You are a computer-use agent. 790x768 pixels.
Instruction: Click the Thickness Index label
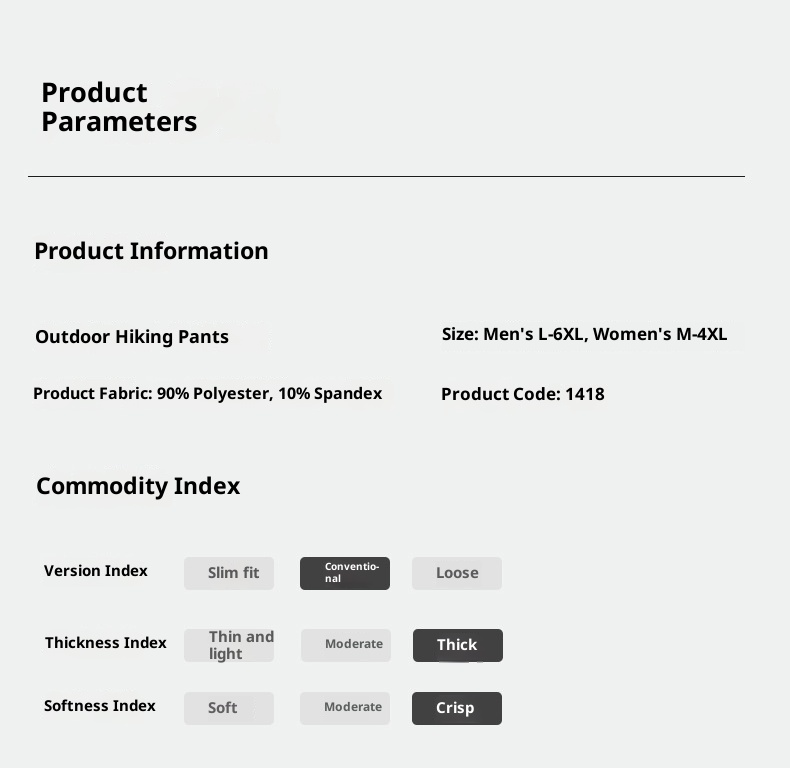[106, 643]
